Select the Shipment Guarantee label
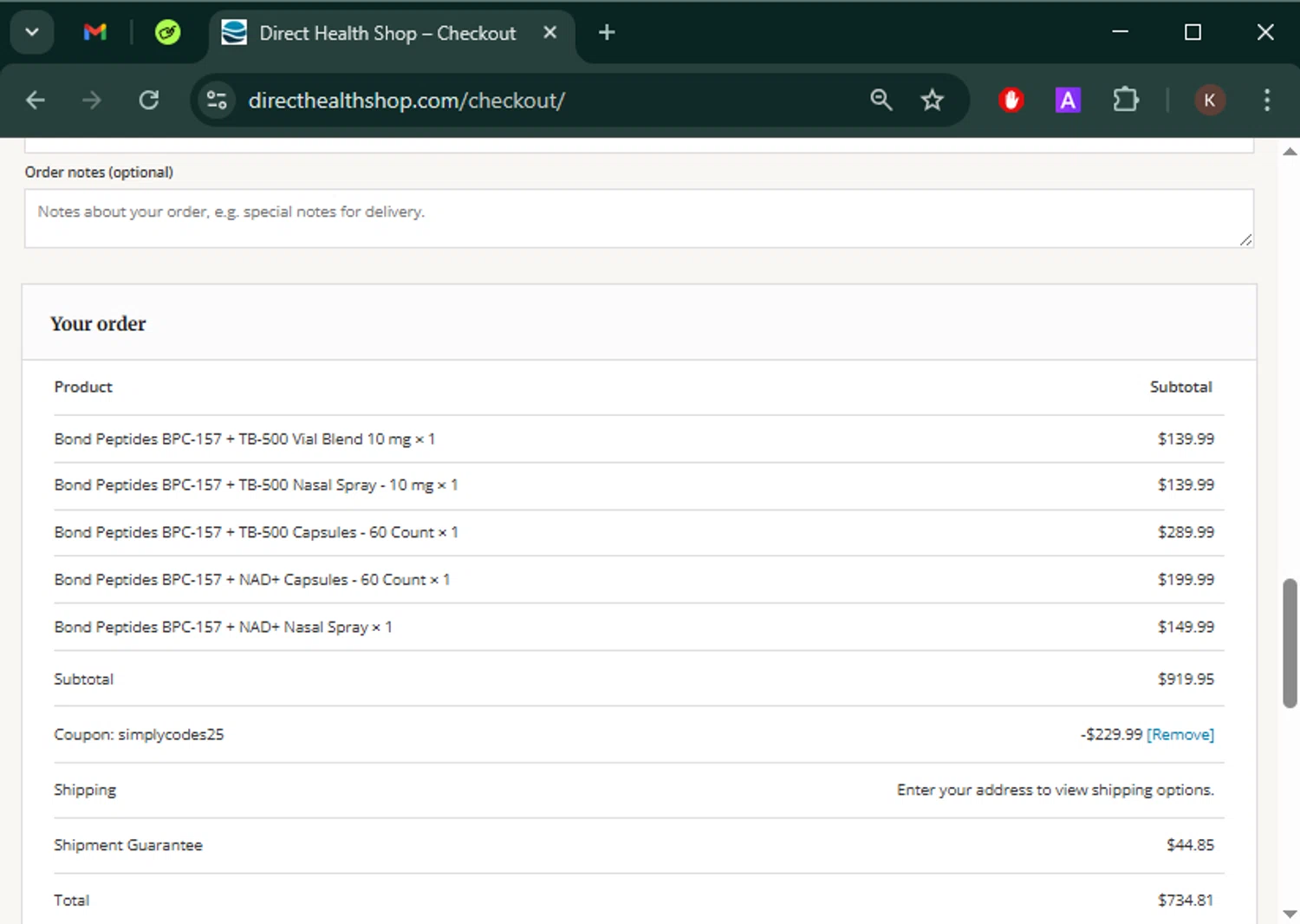The image size is (1300, 924). pos(128,845)
